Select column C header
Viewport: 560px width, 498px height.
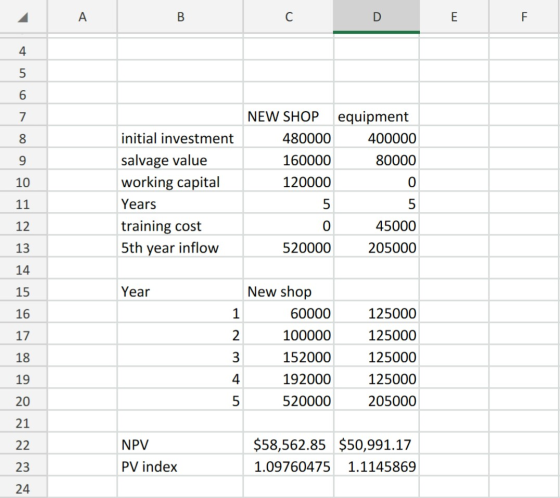tap(289, 16)
